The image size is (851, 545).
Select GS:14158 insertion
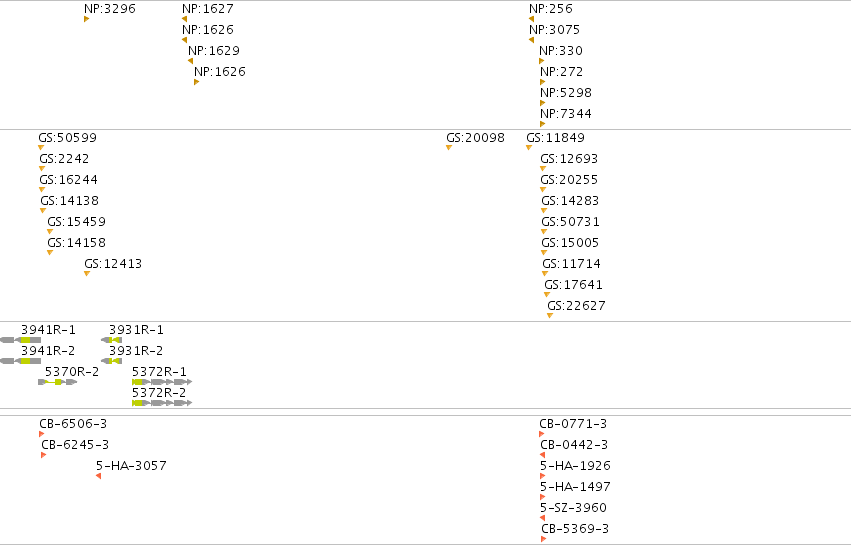pyautogui.click(x=77, y=243)
